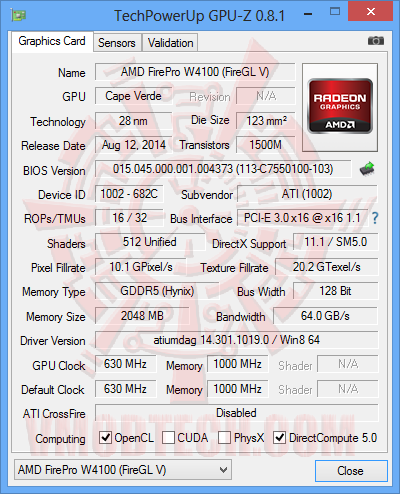The image size is (400, 494).
Task: Minimize the GPU-Z window
Action: click(x=308, y=14)
